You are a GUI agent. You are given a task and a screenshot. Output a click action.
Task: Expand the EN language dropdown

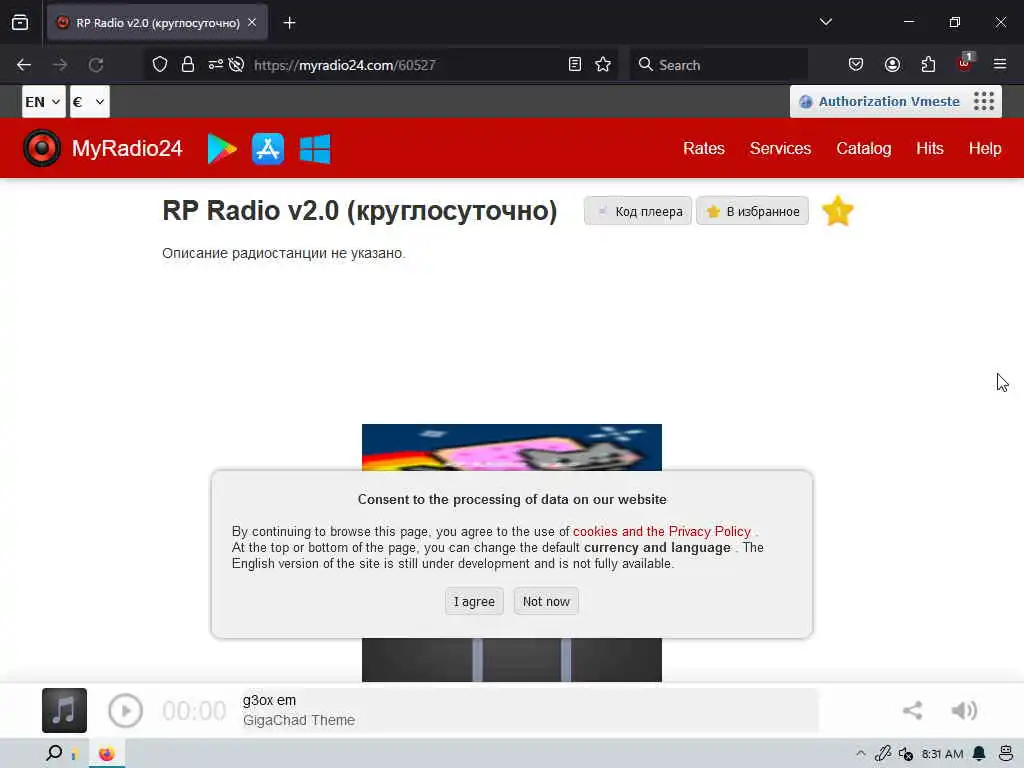[43, 102]
